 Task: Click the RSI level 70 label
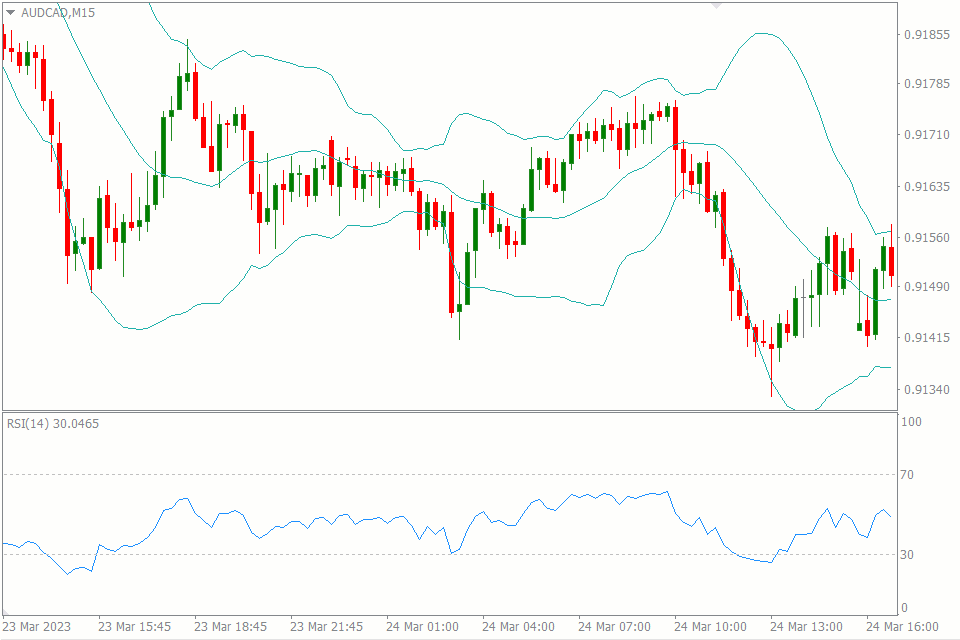click(x=907, y=474)
